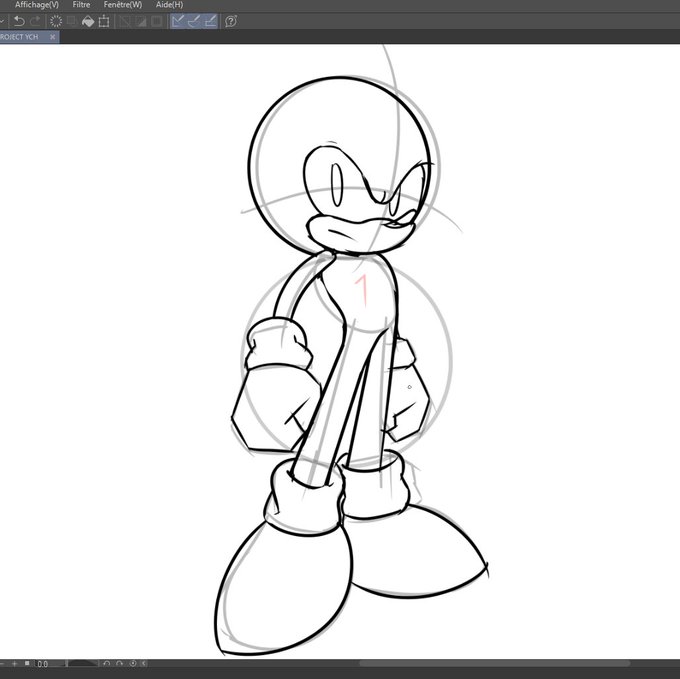Click the grayed-out Clear outside selection icon
The height and width of the screenshot is (679, 680).
(x=72, y=21)
